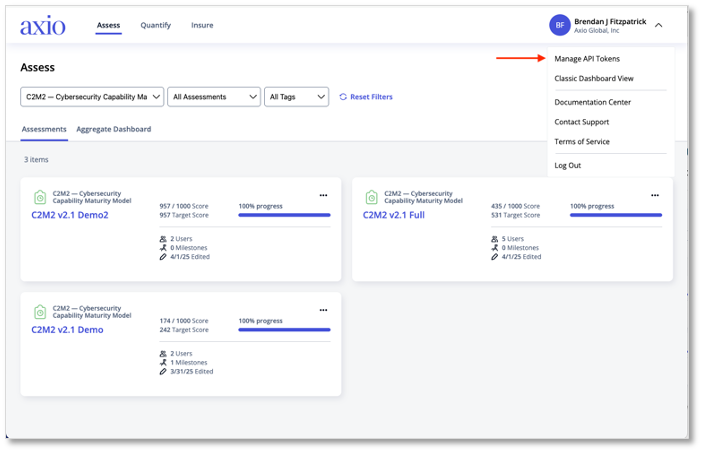Click the shield icon on C2M2 v2.1 Demo2 card
Image resolution: width=702 pixels, height=452 pixels.
tap(40, 198)
